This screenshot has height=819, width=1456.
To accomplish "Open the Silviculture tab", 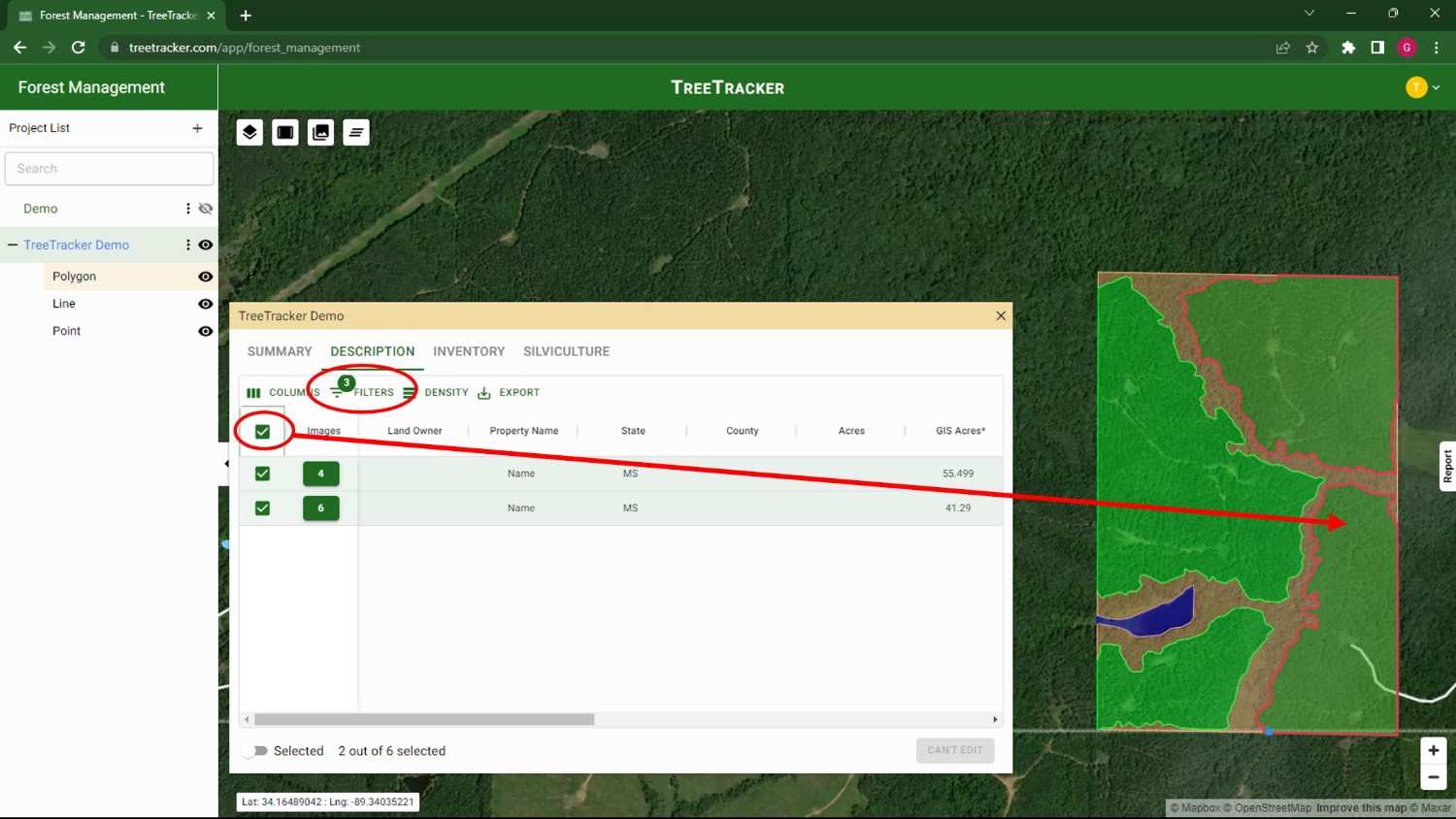I will [566, 350].
